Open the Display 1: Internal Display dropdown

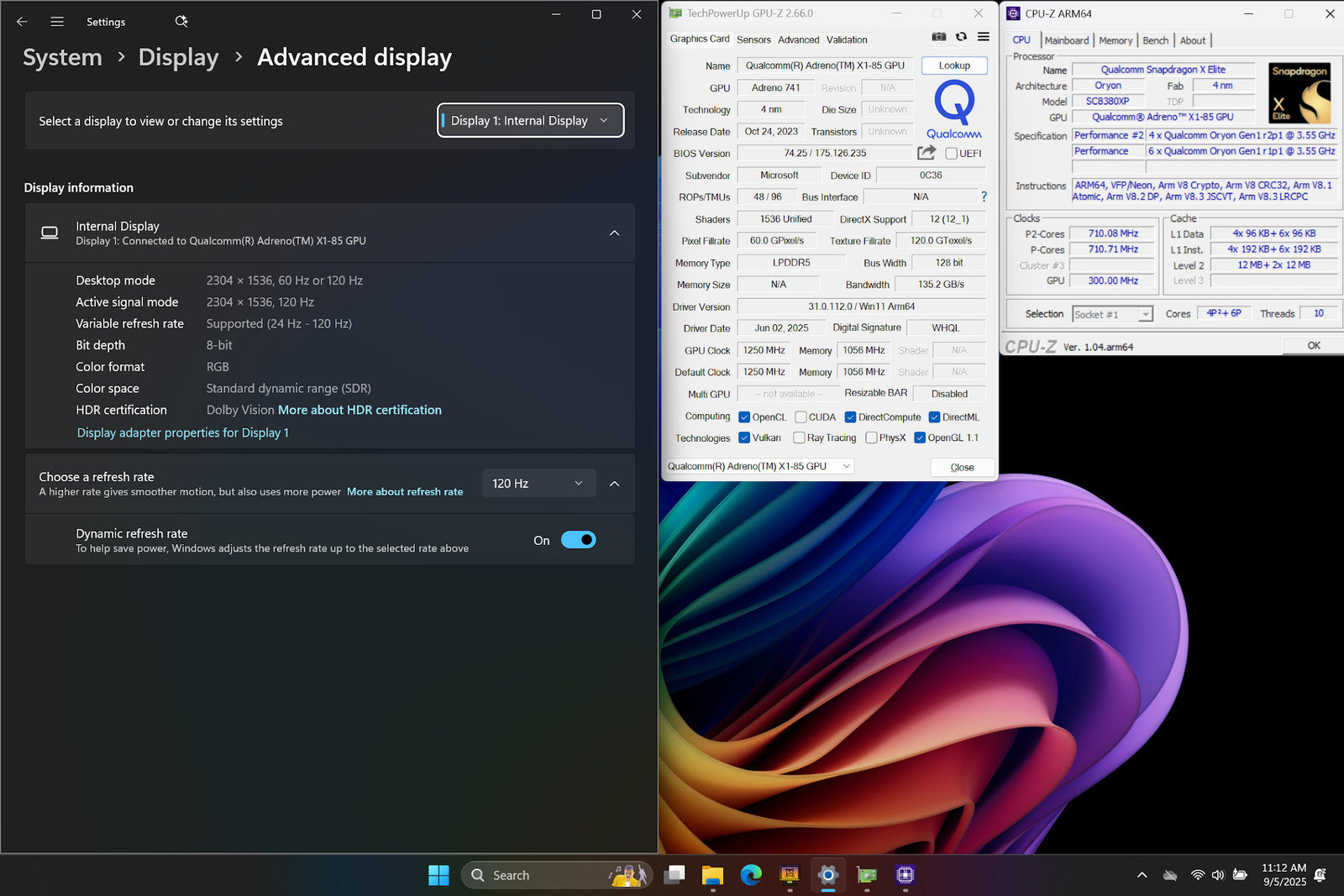530,120
